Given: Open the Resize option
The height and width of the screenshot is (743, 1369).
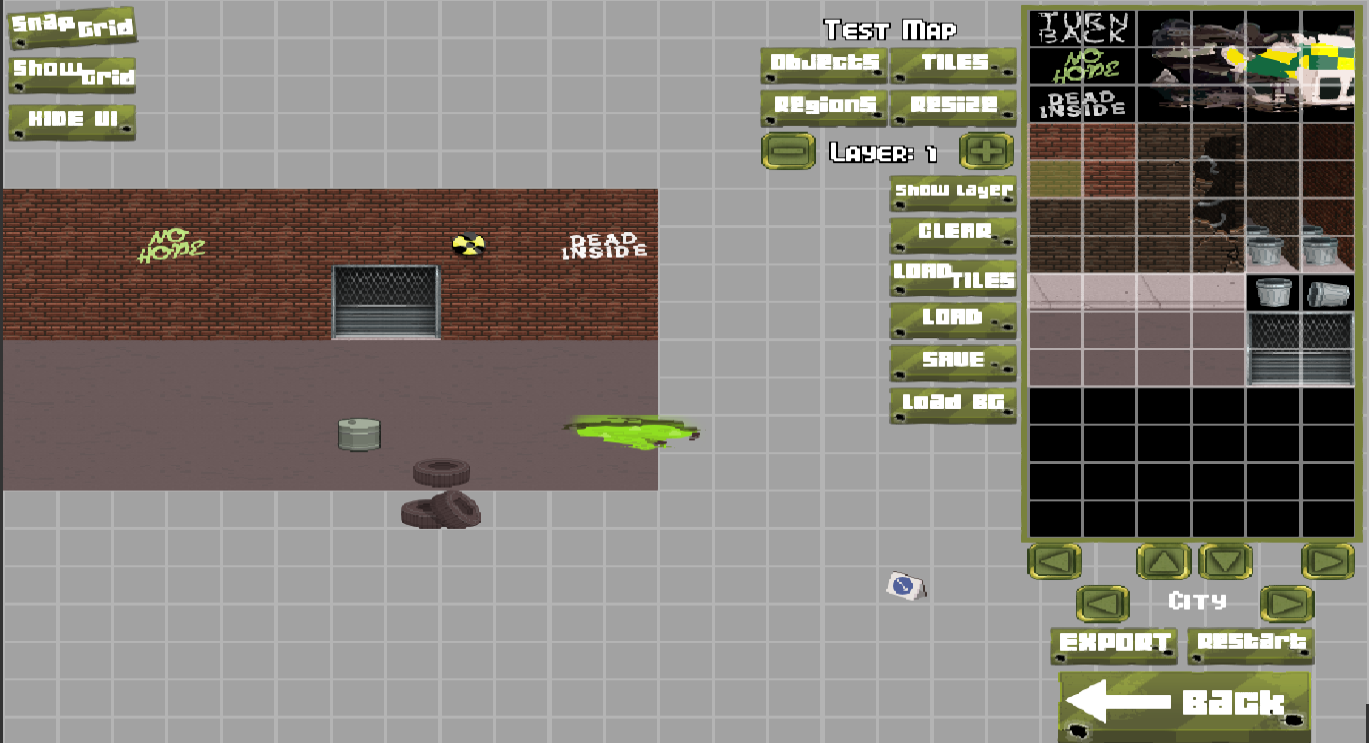Looking at the screenshot, I should pyautogui.click(x=954, y=106).
